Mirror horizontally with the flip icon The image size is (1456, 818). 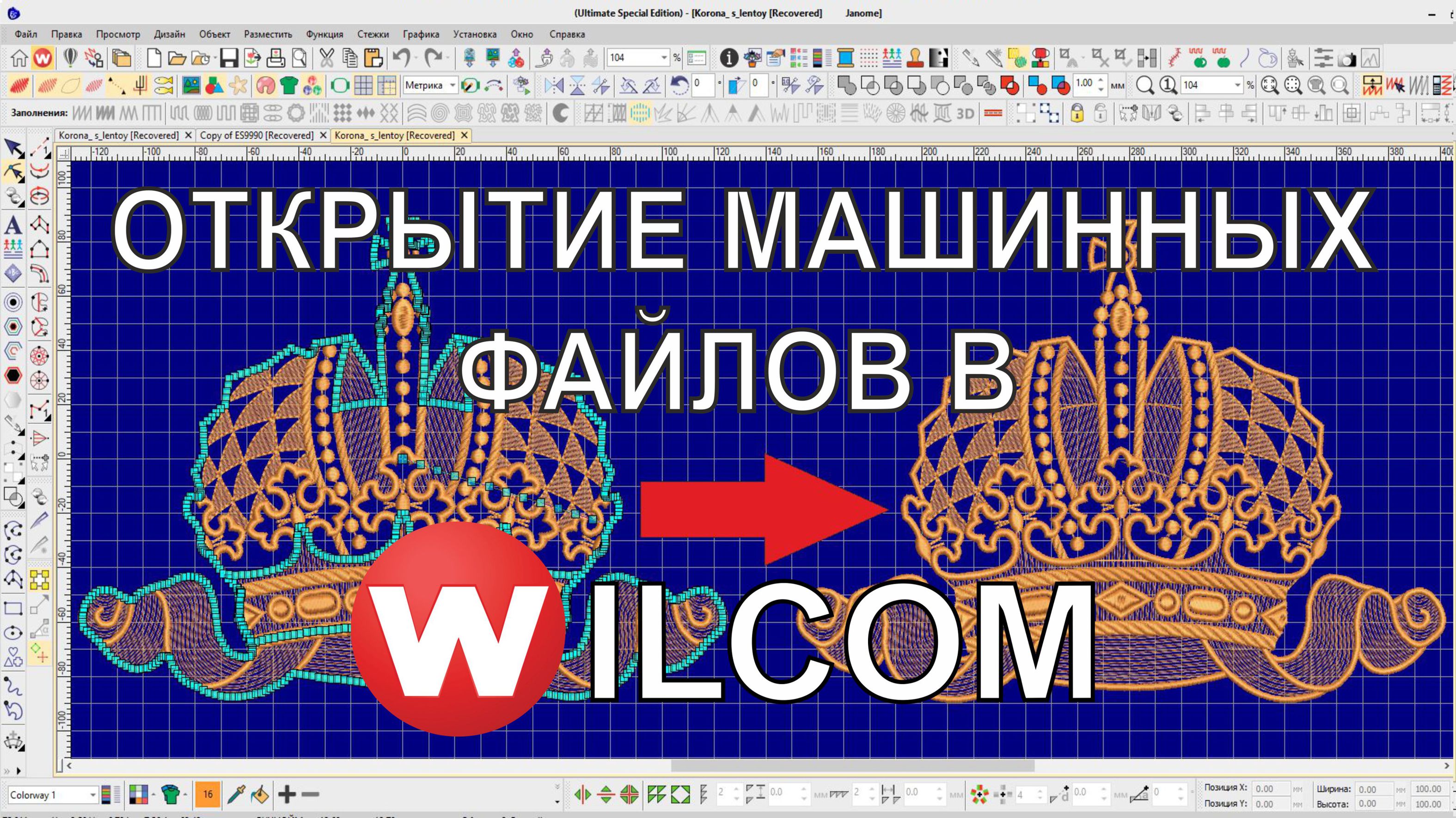(554, 85)
